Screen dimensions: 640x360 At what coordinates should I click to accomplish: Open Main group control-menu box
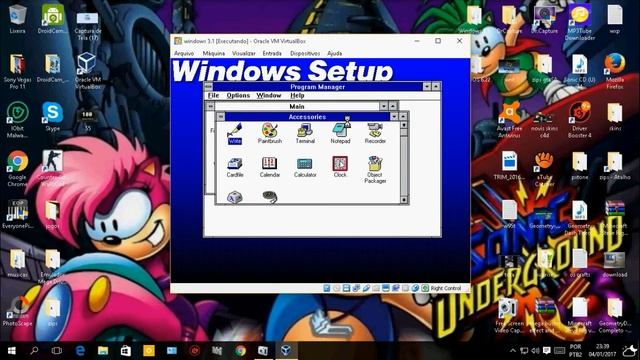(x=210, y=106)
